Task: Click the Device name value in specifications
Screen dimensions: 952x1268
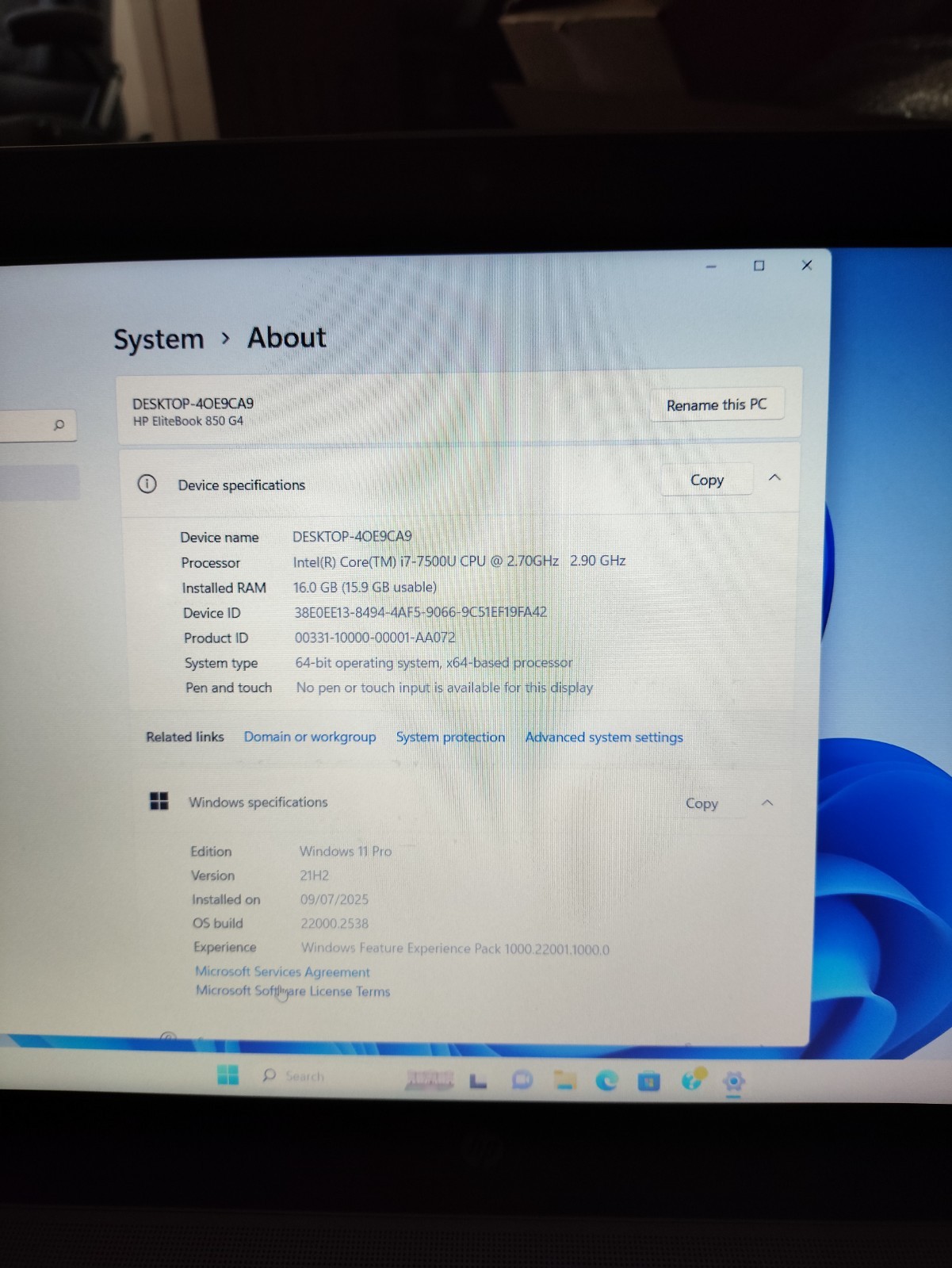Action: coord(352,536)
